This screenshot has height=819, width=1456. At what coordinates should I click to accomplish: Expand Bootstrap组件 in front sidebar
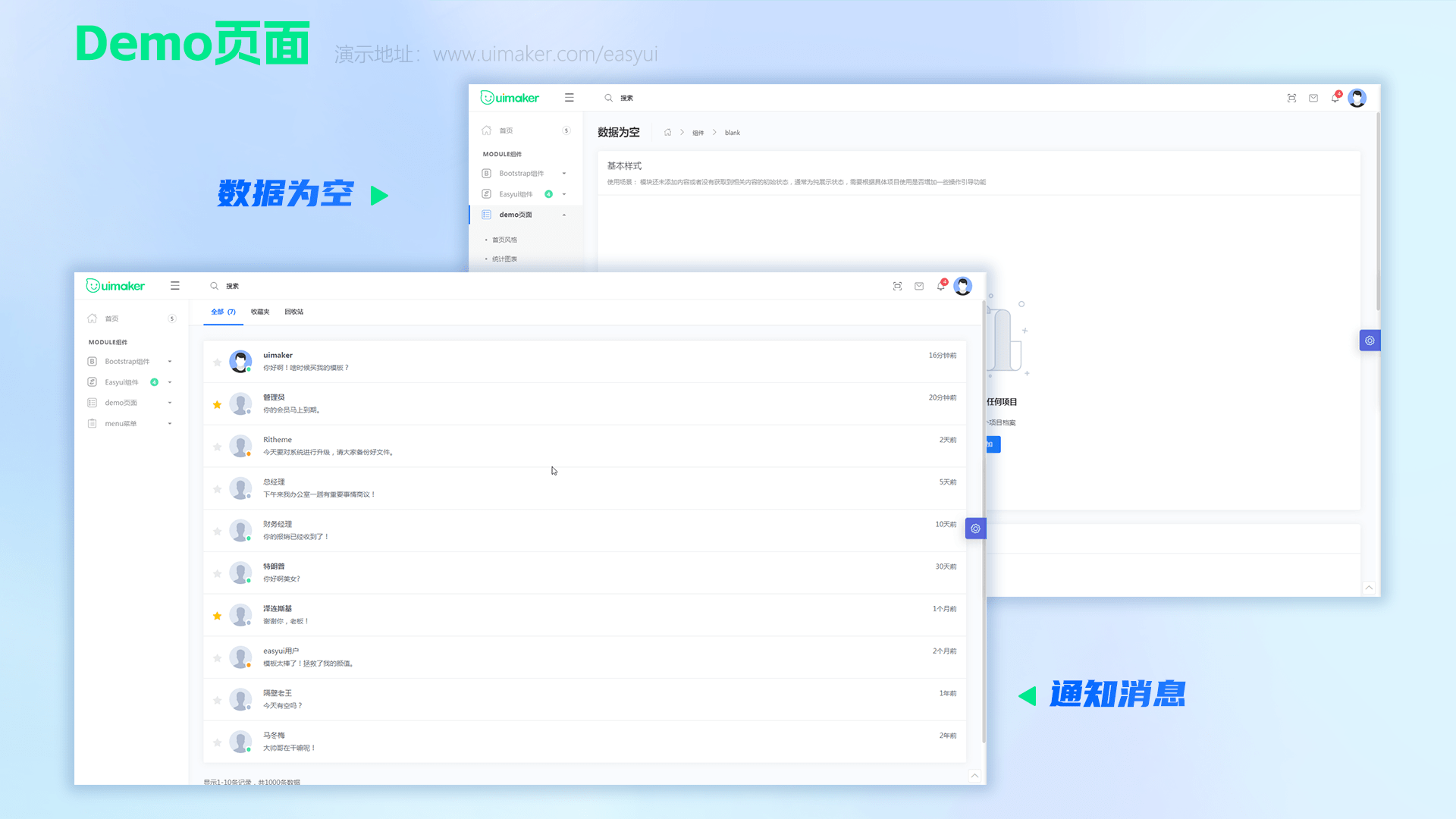(x=127, y=362)
